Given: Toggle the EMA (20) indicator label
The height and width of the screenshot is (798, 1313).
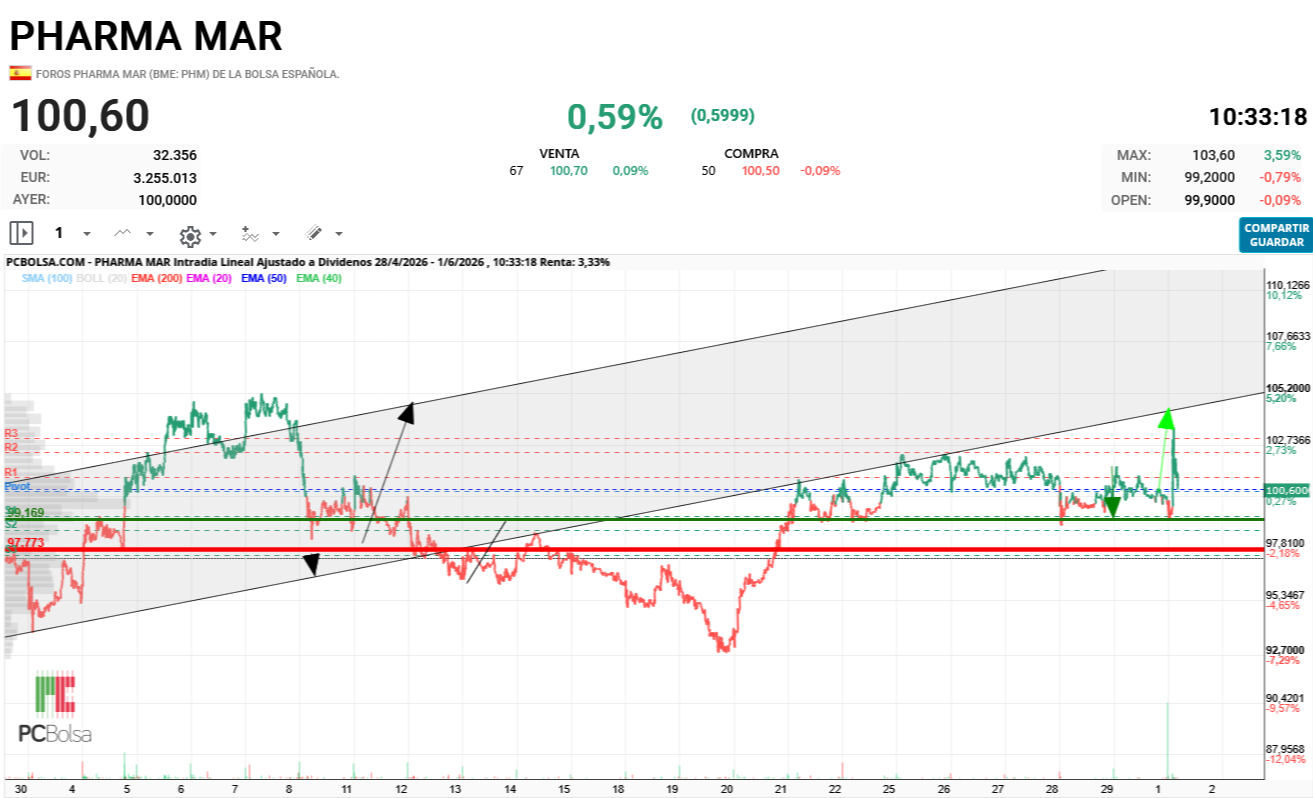Looking at the screenshot, I should [208, 278].
